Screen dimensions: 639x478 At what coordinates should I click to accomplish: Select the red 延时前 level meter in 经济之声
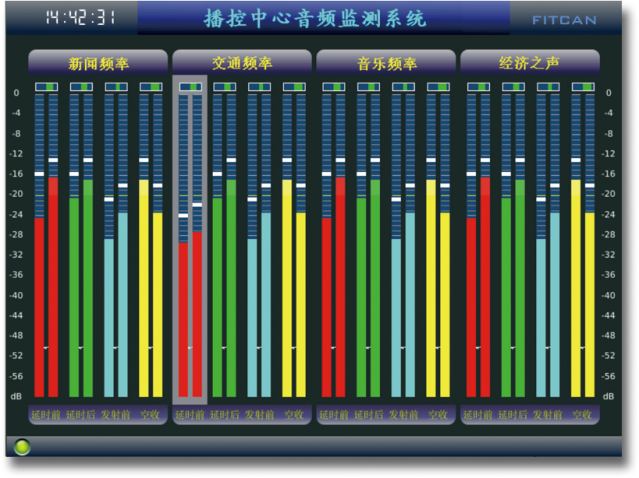point(478,246)
